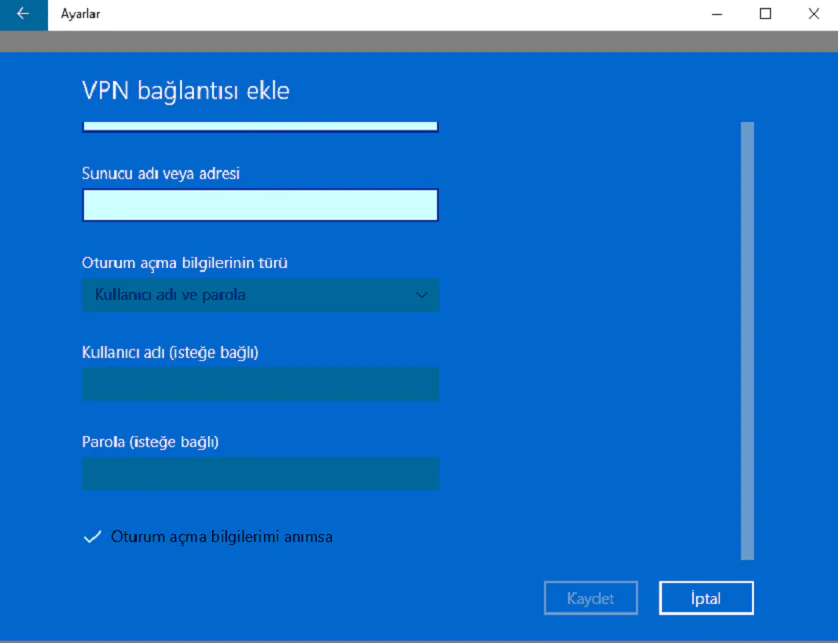The width and height of the screenshot is (838, 643).
Task: Click the 'VPN bağlantısı ekle' heading
Action: (x=186, y=90)
